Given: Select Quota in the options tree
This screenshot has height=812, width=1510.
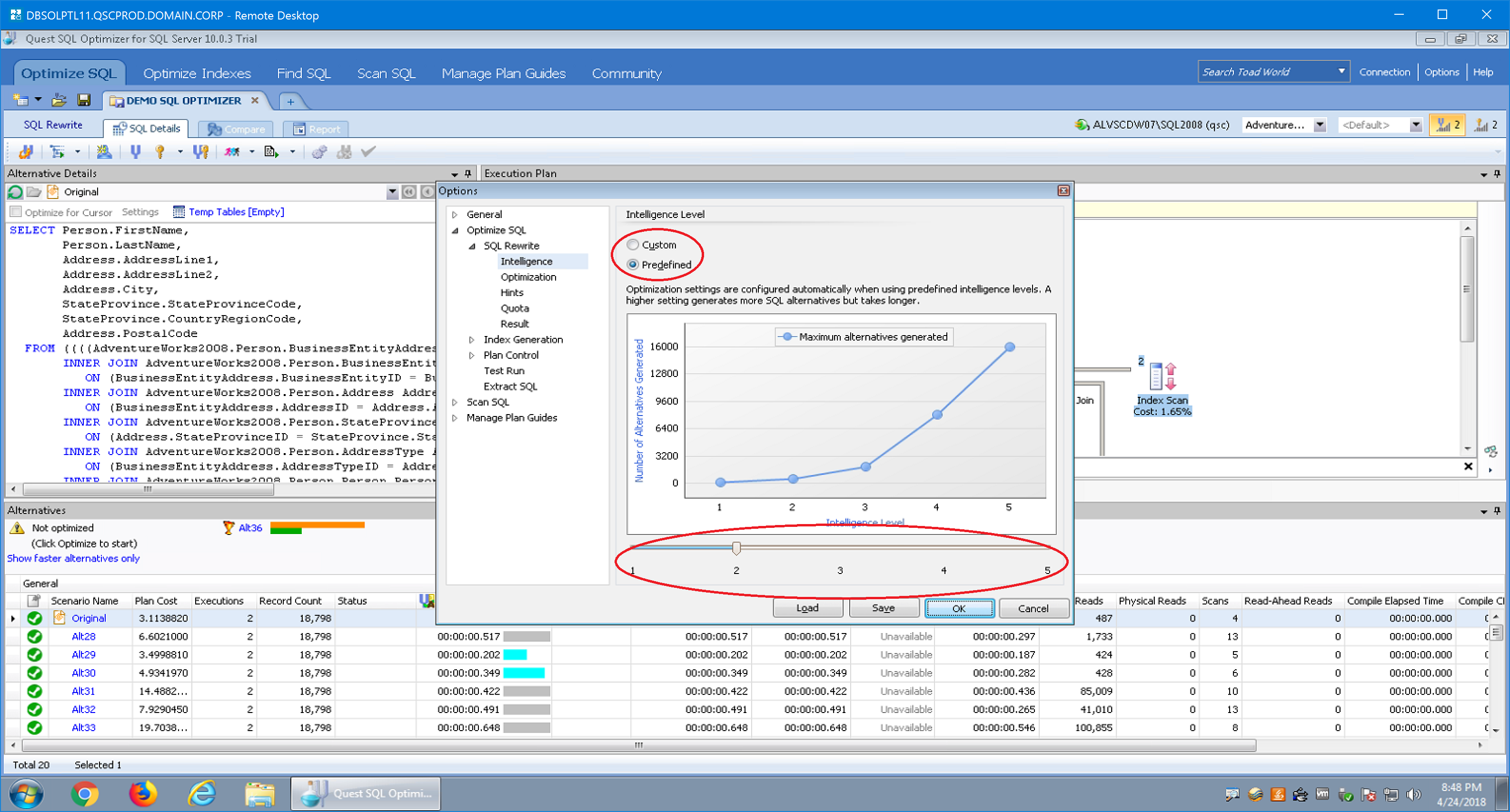Looking at the screenshot, I should pyautogui.click(x=514, y=308).
